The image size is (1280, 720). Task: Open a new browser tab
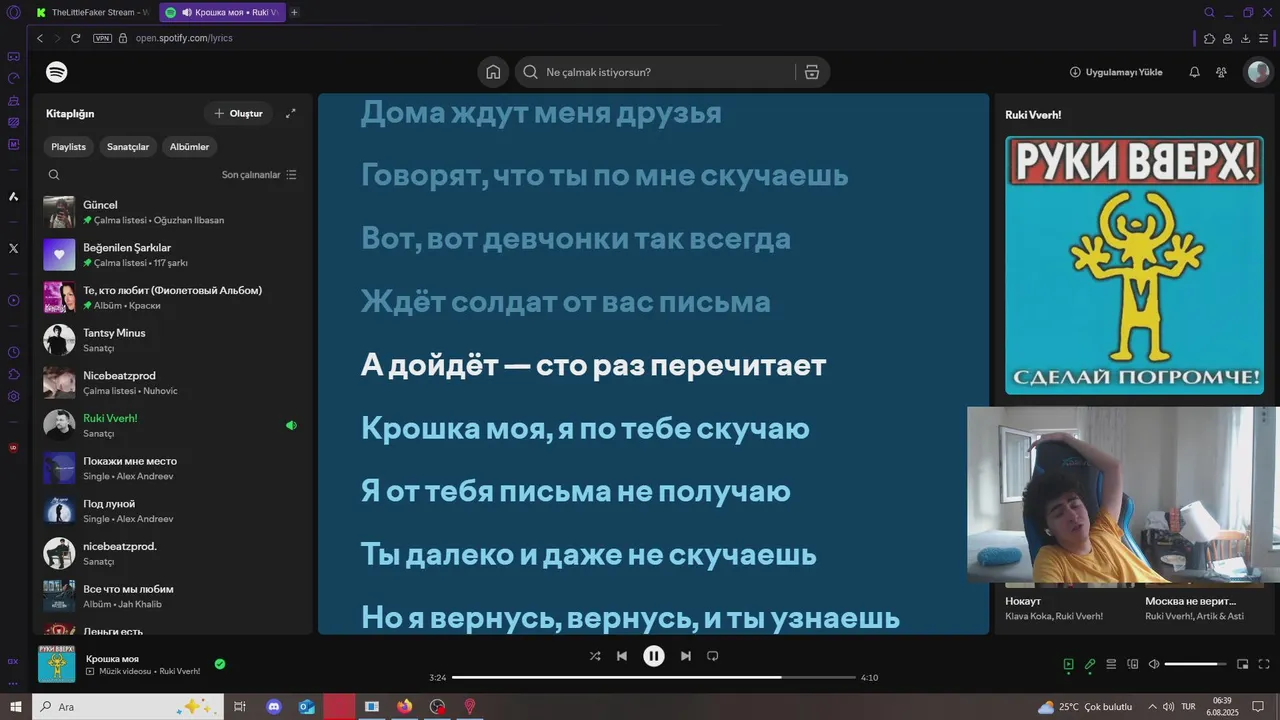[x=294, y=12]
